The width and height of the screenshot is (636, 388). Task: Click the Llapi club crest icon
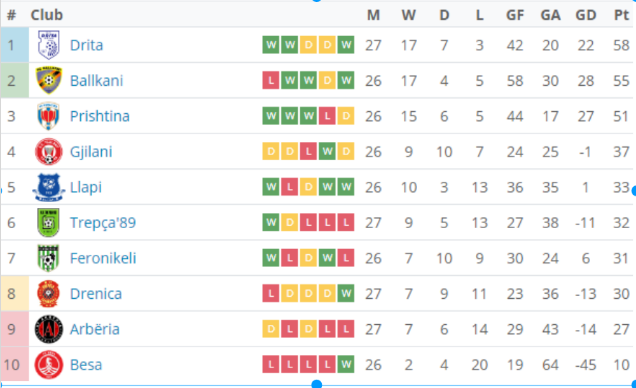49,187
